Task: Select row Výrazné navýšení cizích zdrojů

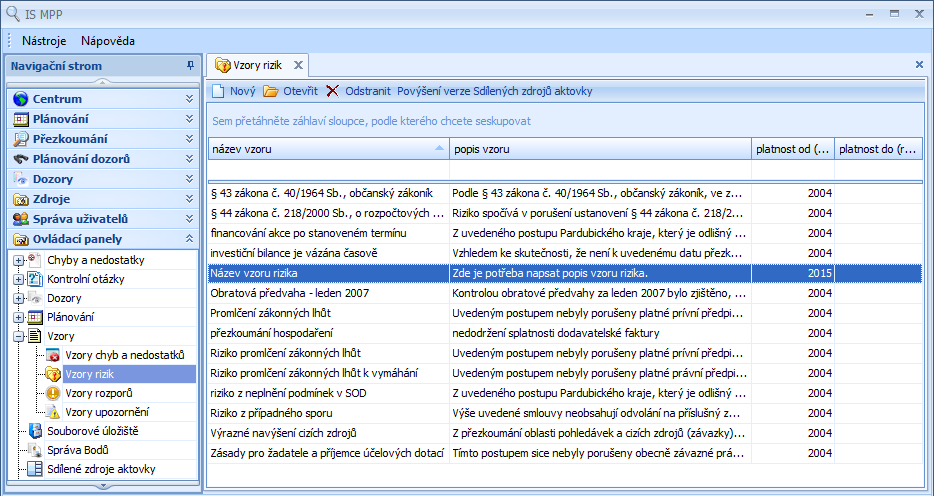Action: 565,433
